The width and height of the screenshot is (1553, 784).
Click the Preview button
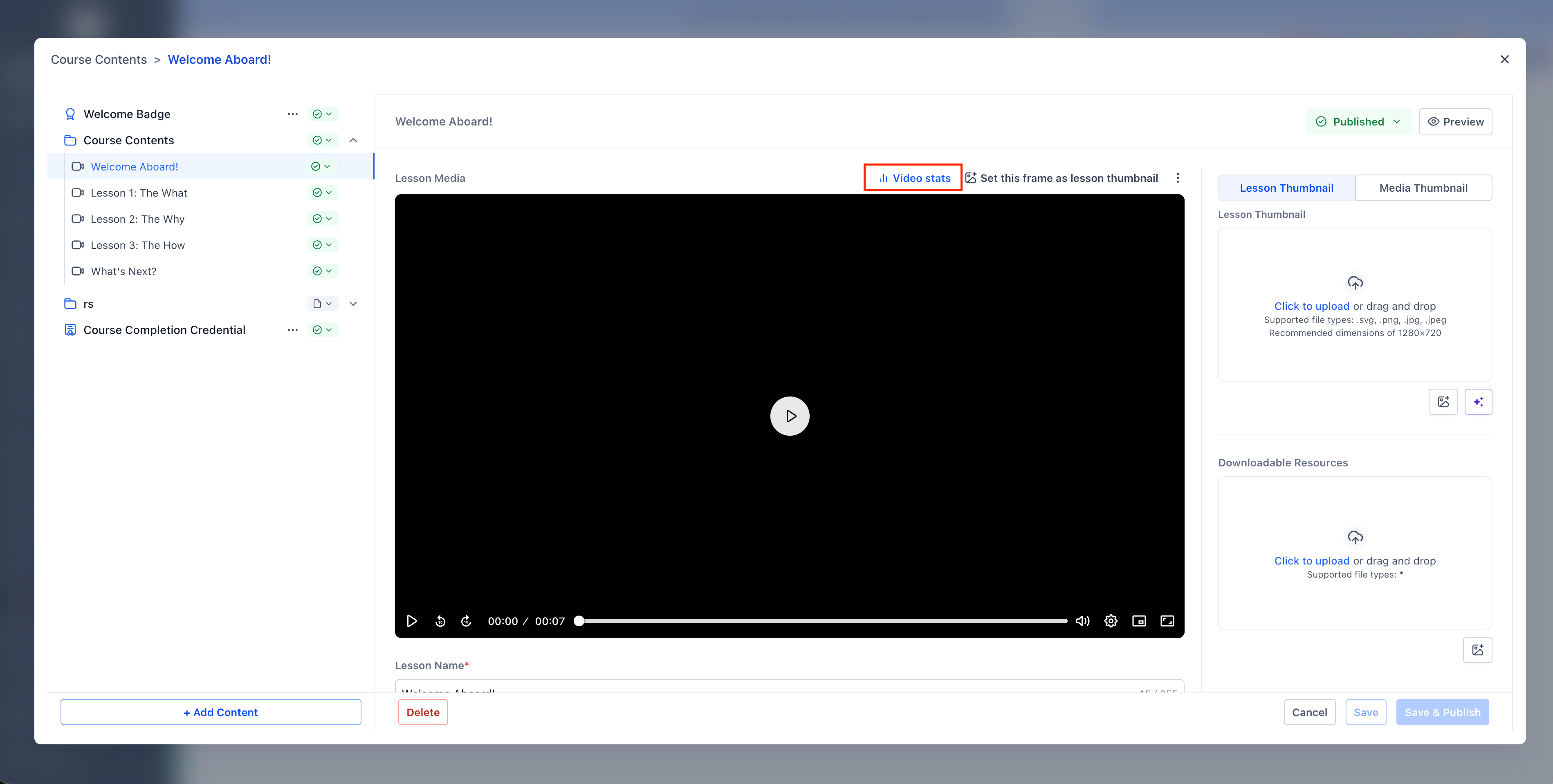(1455, 122)
